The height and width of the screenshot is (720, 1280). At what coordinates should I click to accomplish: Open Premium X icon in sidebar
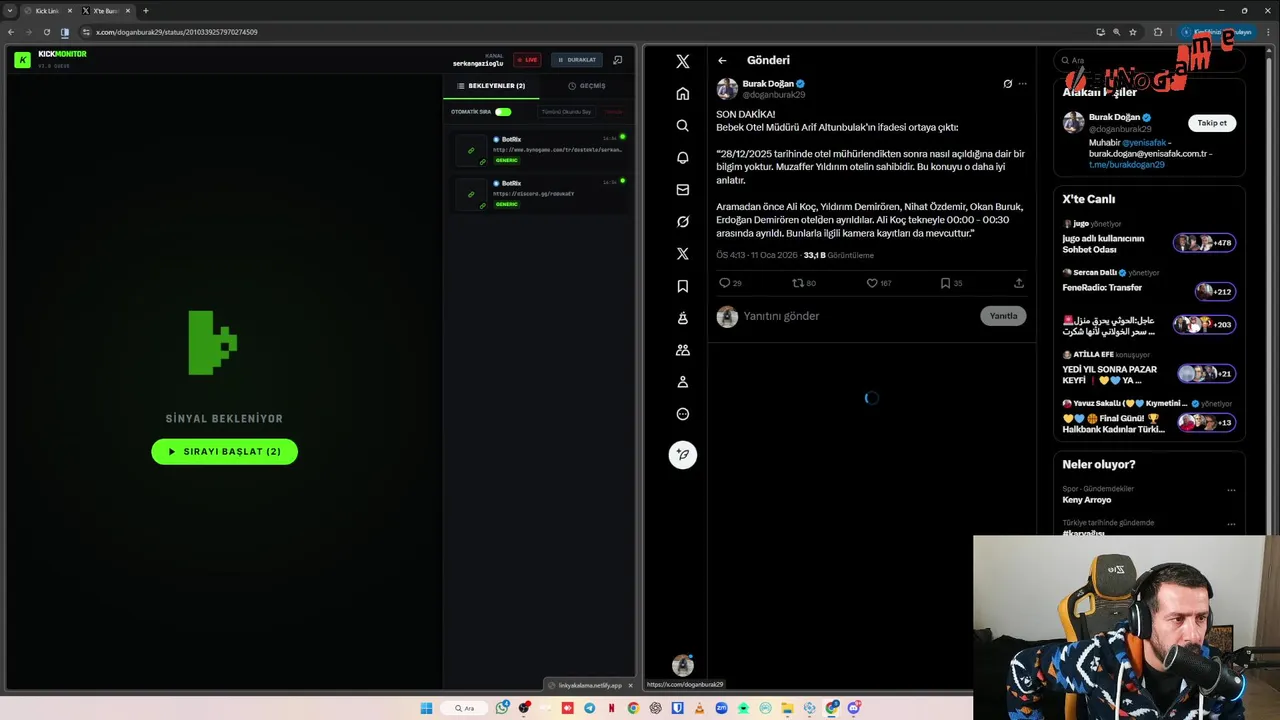pos(683,254)
